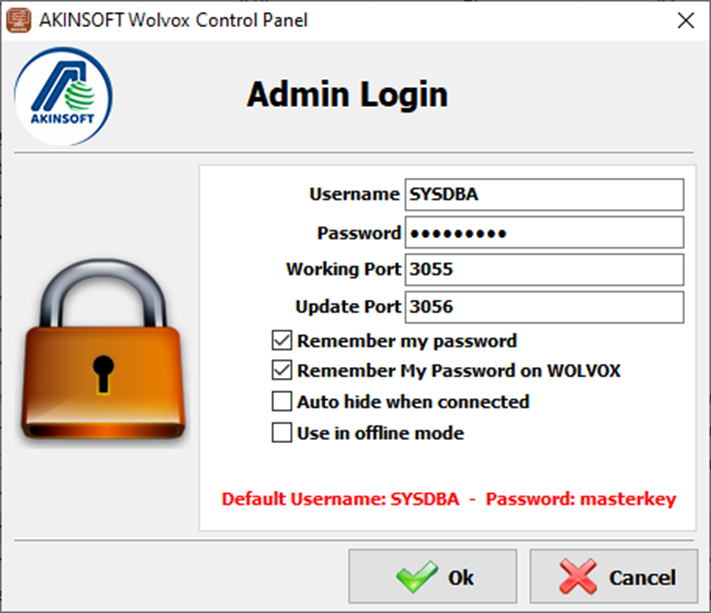Select the Working Port field
711x613 pixels.
(x=543, y=270)
